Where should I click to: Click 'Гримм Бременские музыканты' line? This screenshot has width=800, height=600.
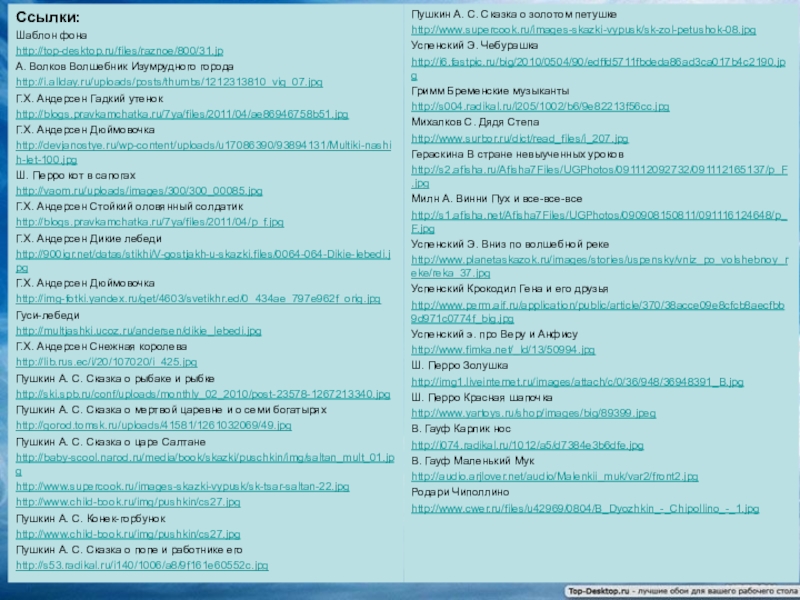(490, 91)
